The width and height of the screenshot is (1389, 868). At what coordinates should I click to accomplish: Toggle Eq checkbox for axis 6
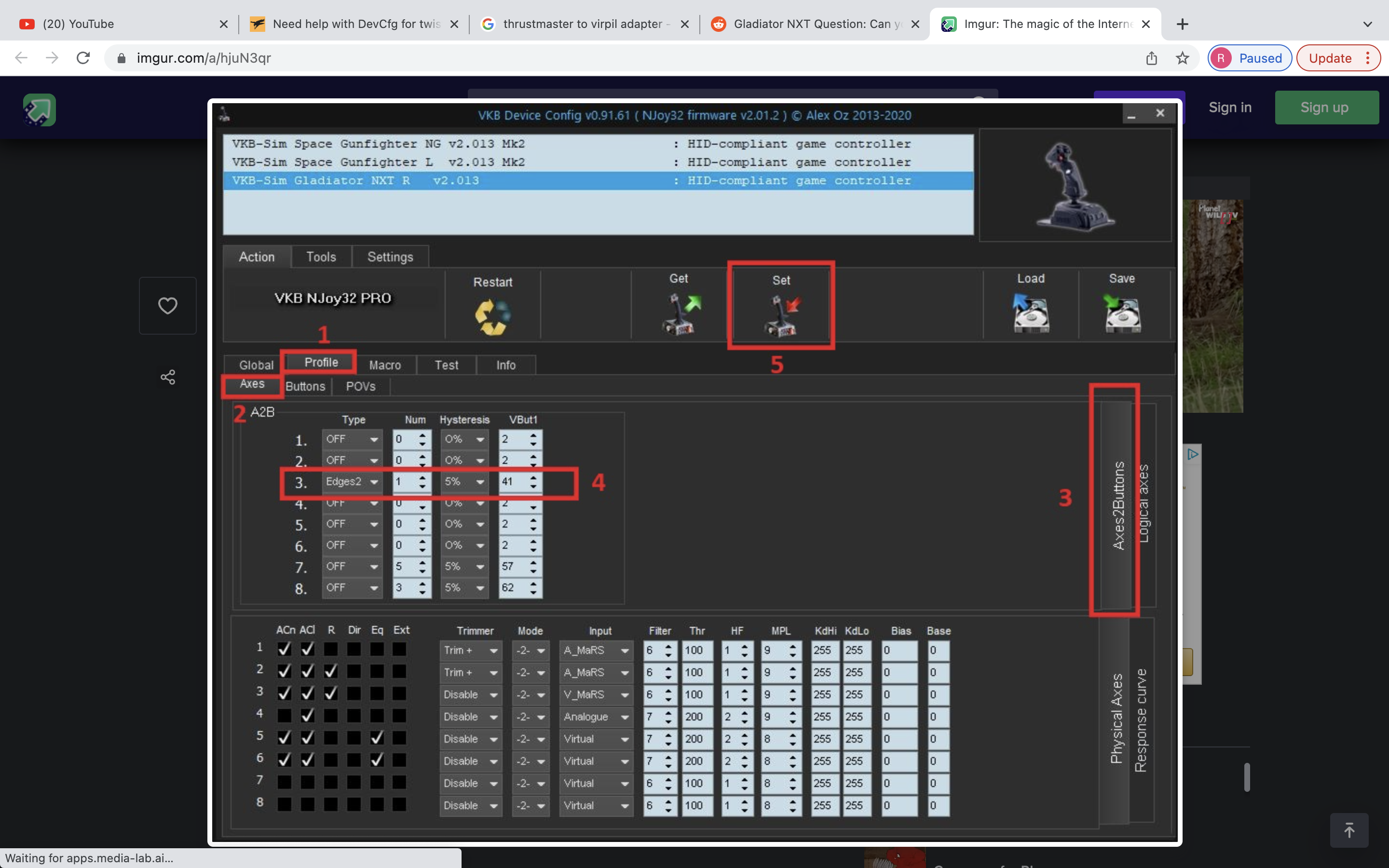377,760
